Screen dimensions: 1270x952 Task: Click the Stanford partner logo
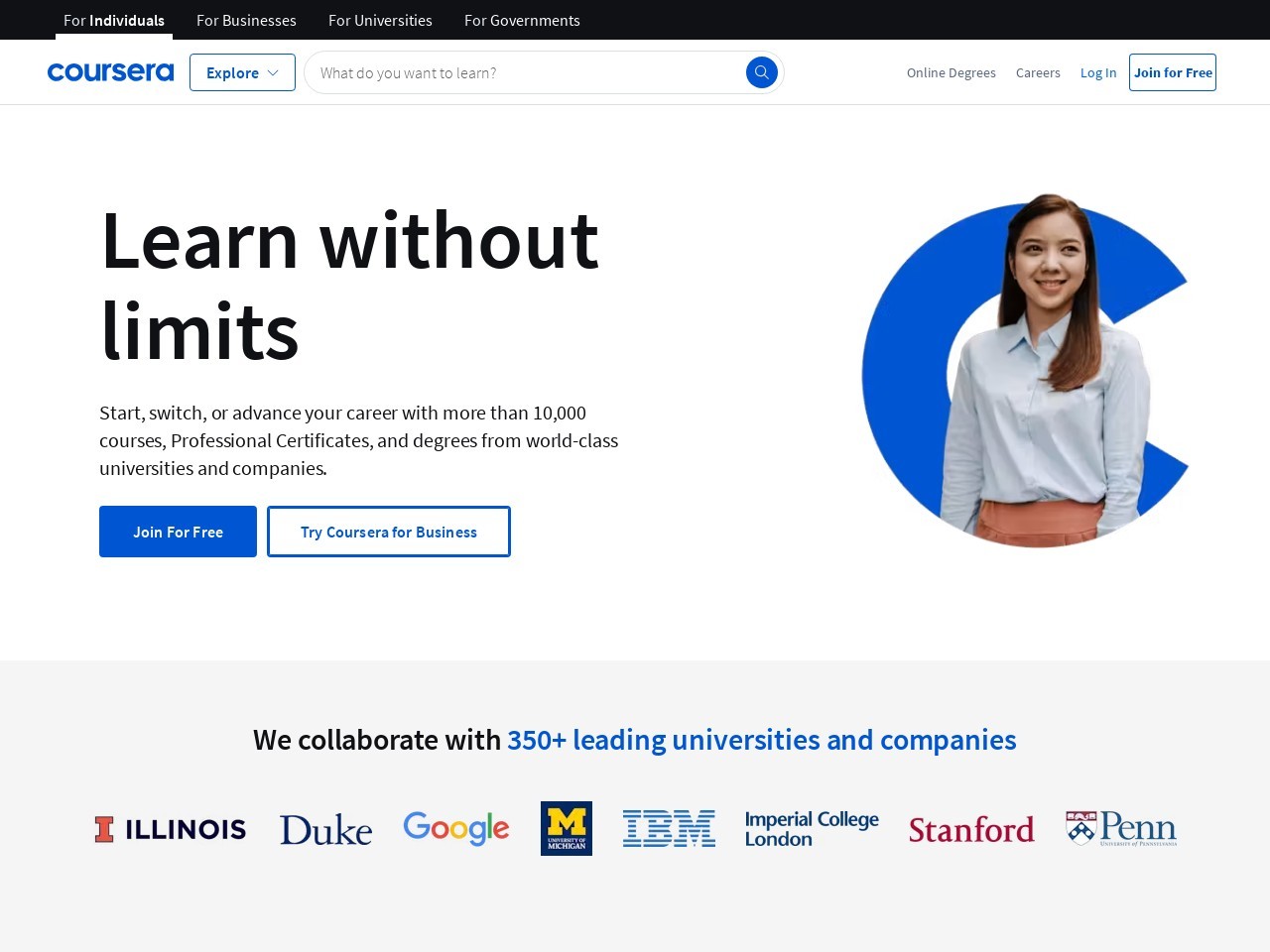pos(971,829)
